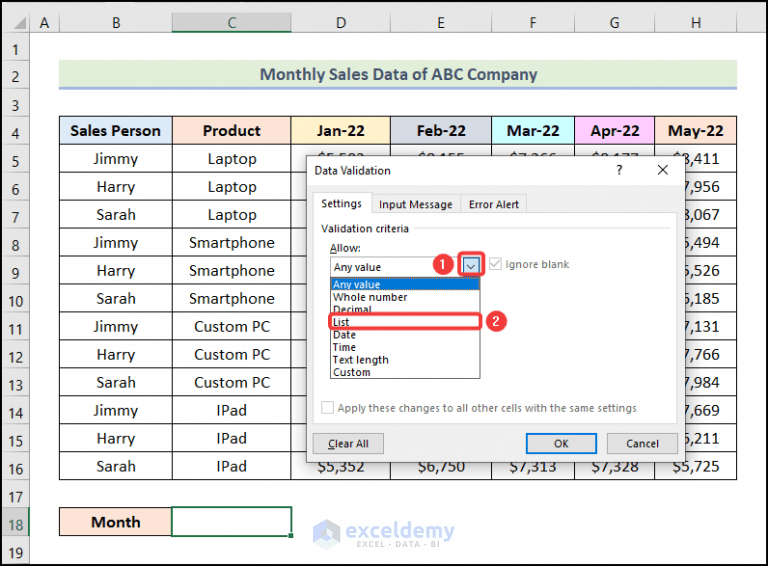
Task: Click Sarah in row 7
Action: click(x=116, y=214)
